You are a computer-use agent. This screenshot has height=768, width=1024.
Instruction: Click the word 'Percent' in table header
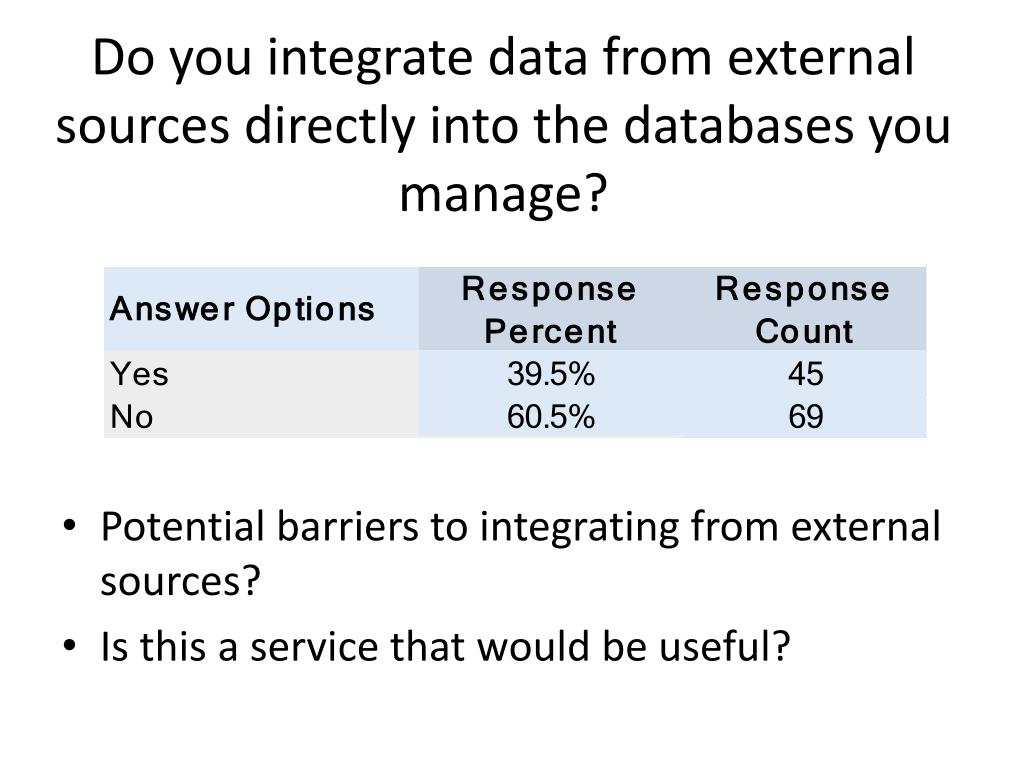point(551,330)
